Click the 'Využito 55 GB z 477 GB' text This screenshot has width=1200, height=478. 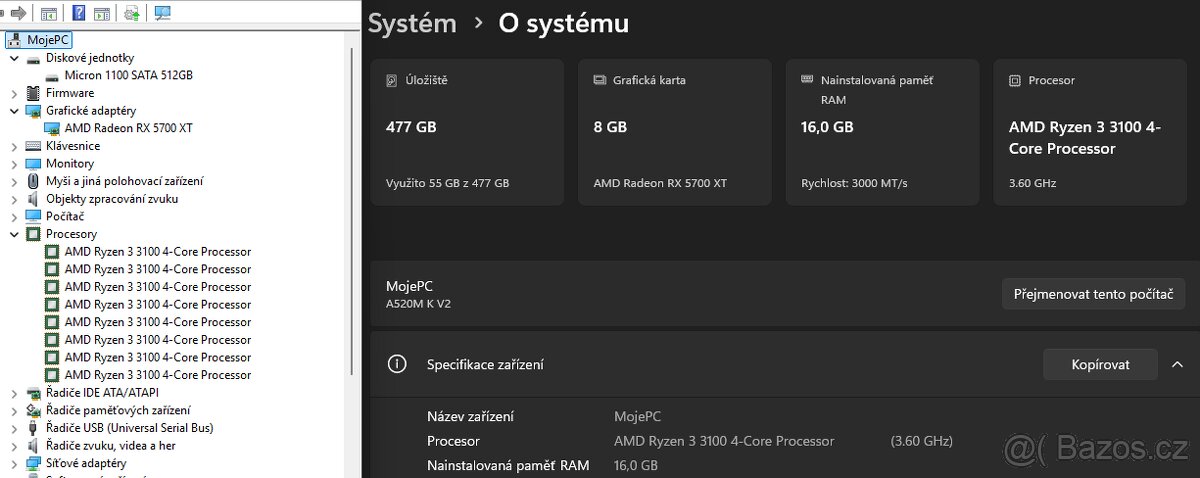point(447,183)
